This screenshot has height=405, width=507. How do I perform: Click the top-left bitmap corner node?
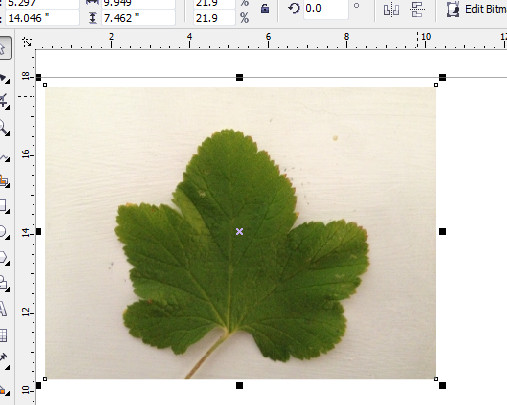click(45, 85)
